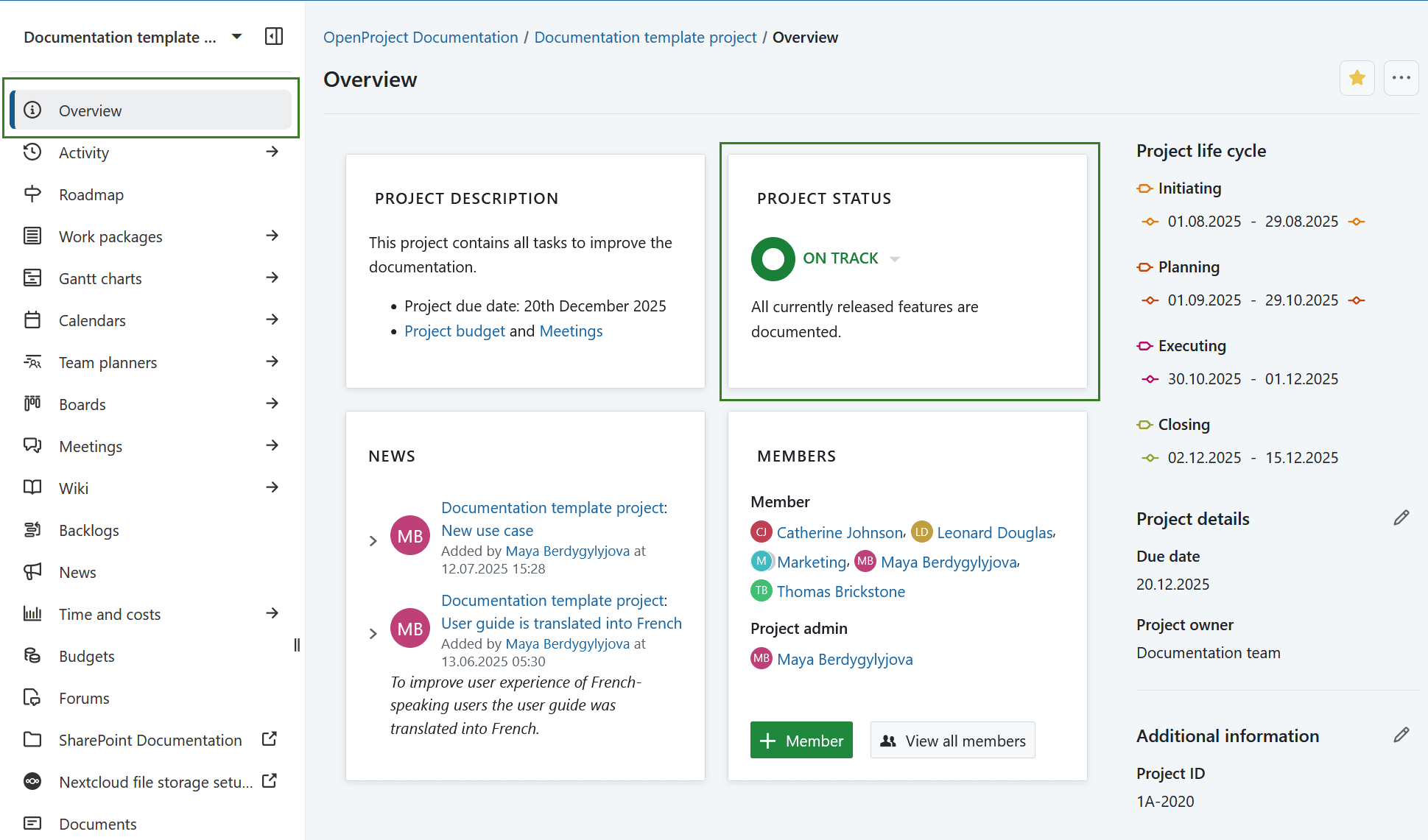This screenshot has height=840, width=1428.
Task: Open the ON TRACK status dropdown
Action: [x=895, y=258]
